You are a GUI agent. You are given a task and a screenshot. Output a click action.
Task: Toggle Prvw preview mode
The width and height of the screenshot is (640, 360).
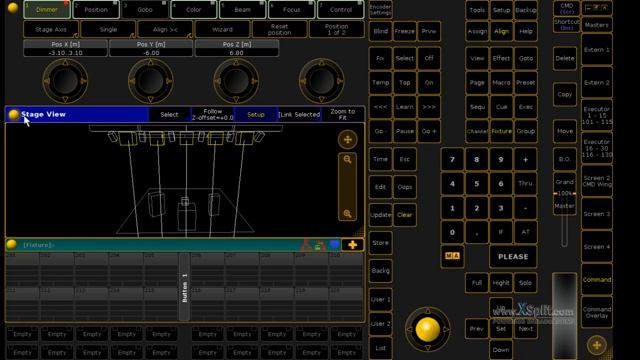click(429, 31)
